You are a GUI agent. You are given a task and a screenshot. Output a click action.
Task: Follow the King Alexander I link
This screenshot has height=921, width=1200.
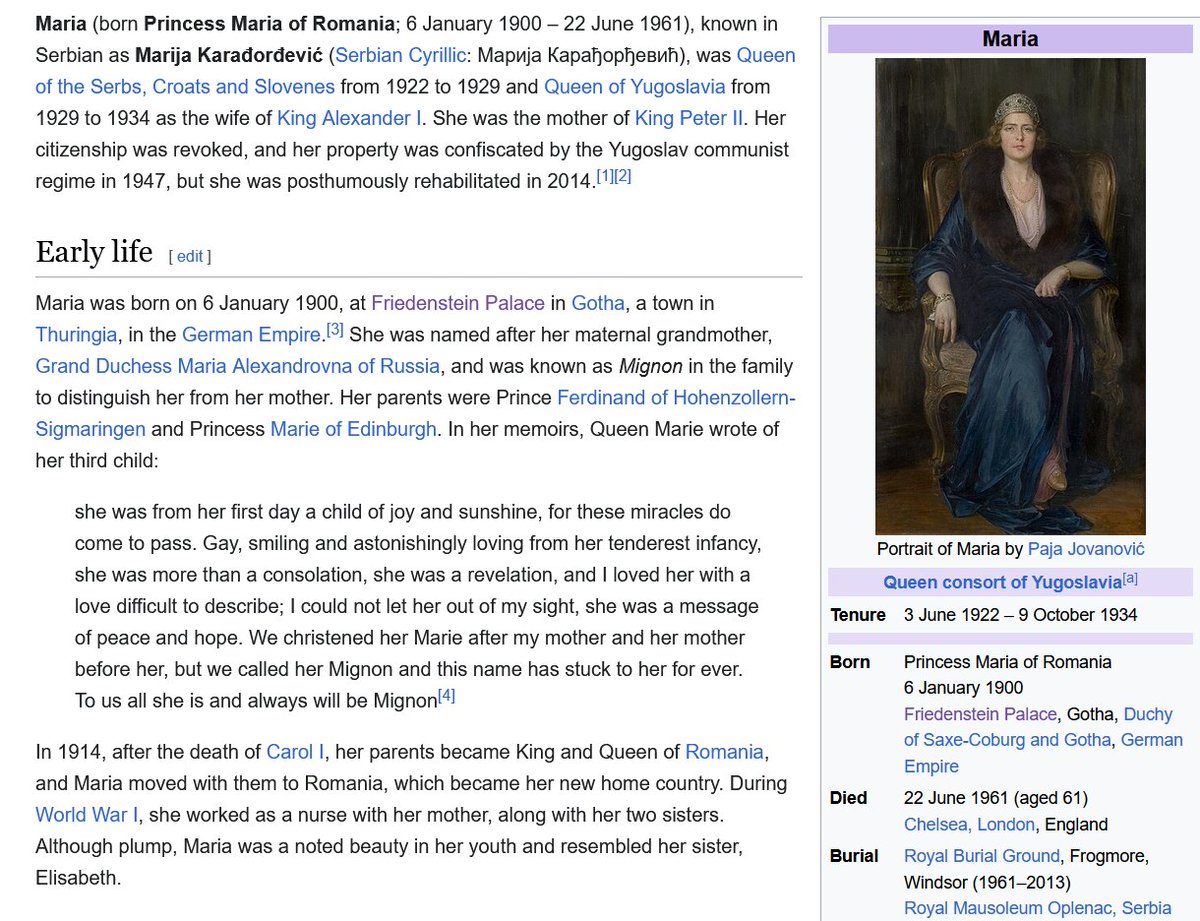click(349, 118)
